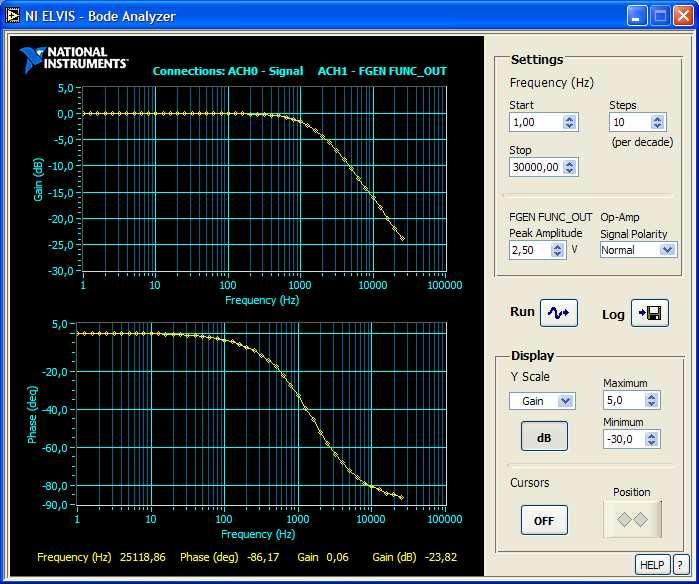This screenshot has width=699, height=584.
Task: Click the last phase plot data point
Action: (402, 498)
